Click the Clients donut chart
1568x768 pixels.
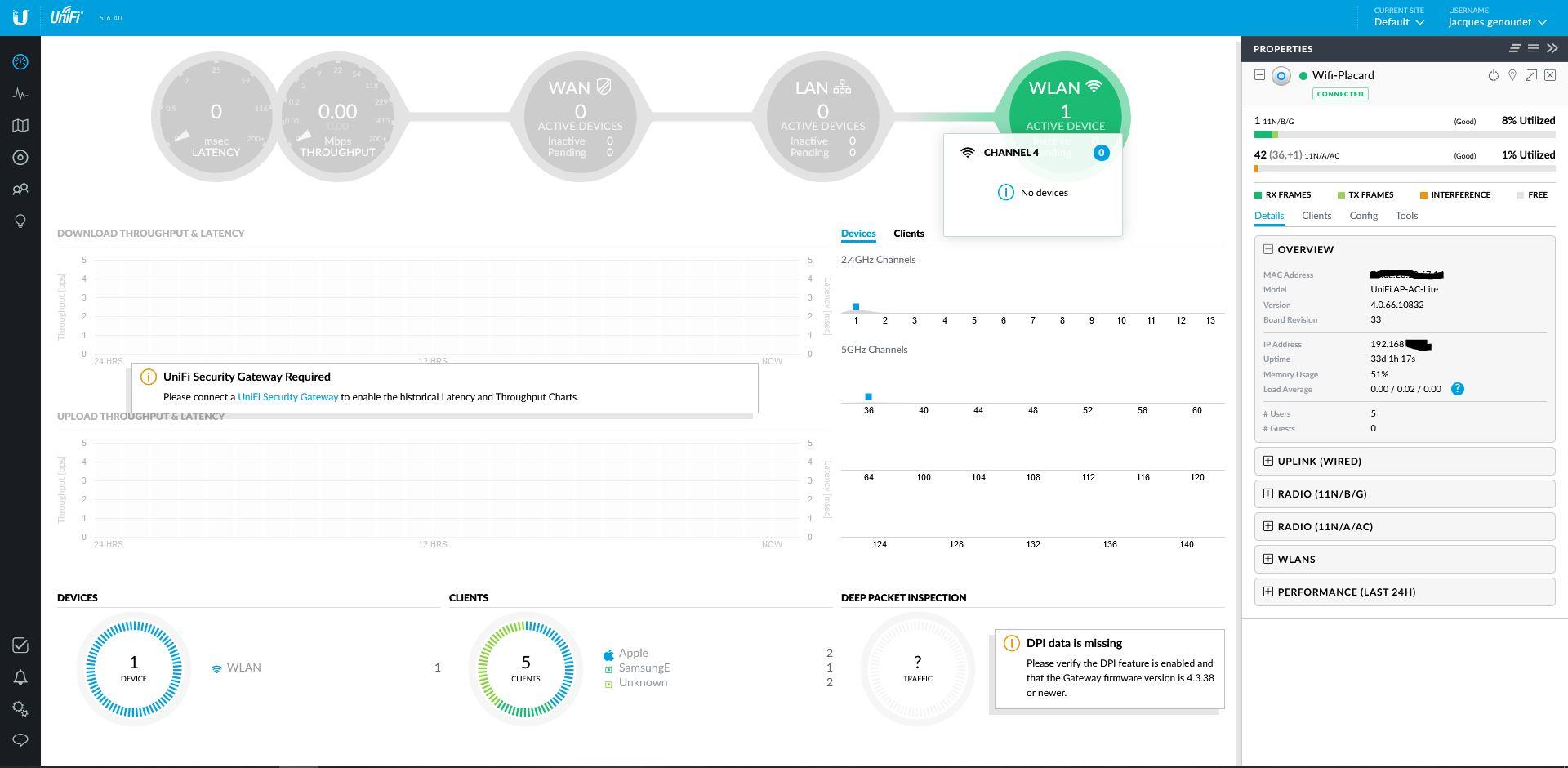pyautogui.click(x=526, y=668)
